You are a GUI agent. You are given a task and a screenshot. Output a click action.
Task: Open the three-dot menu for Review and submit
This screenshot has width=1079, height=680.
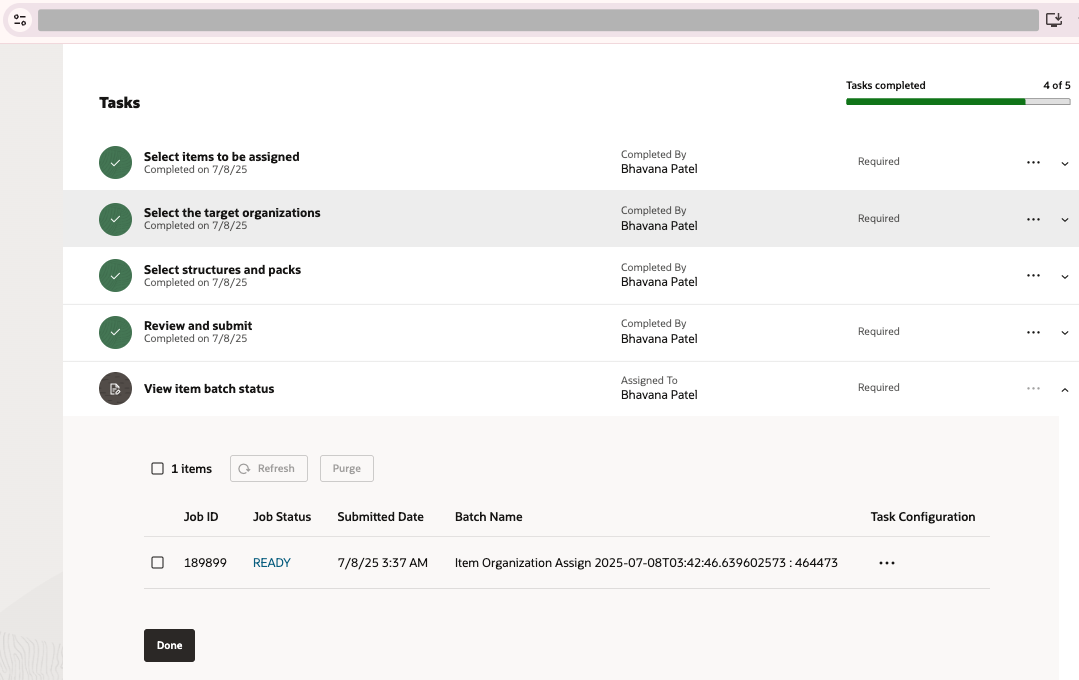[1033, 332]
